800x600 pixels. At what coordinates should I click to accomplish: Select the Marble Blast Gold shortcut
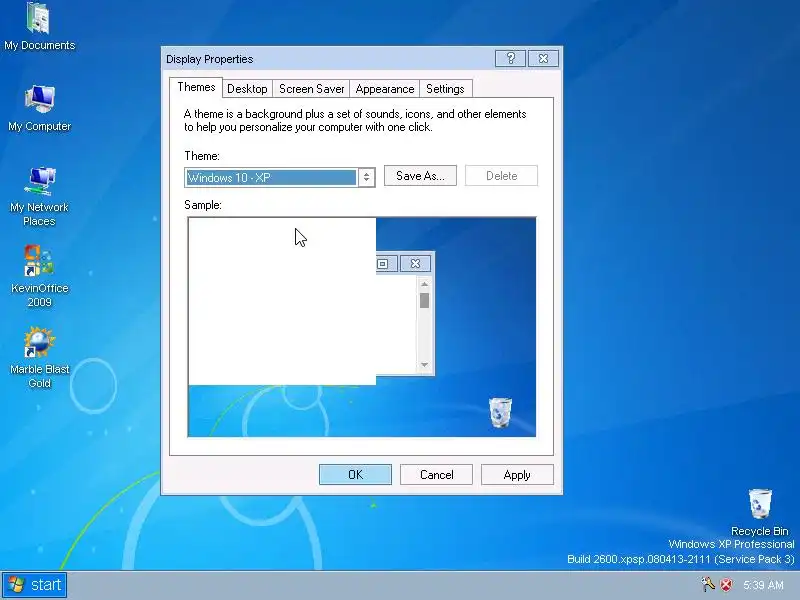39,357
